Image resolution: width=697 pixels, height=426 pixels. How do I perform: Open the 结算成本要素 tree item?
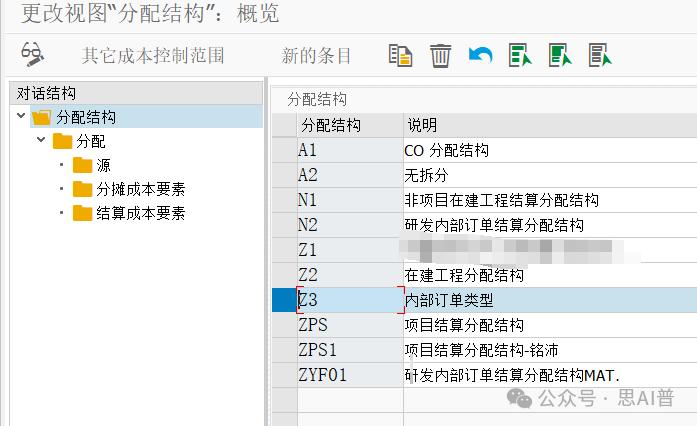click(x=140, y=213)
